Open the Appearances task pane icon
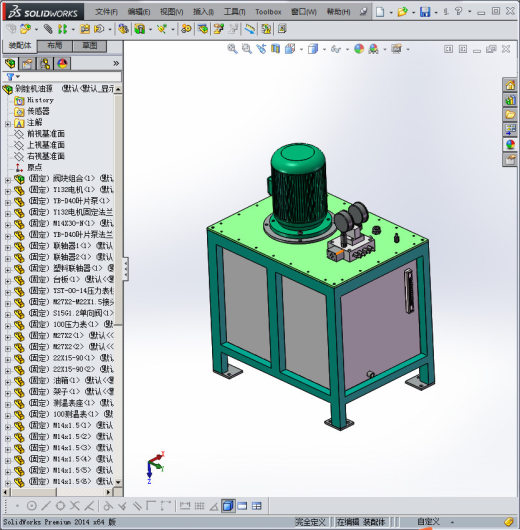 510,145
